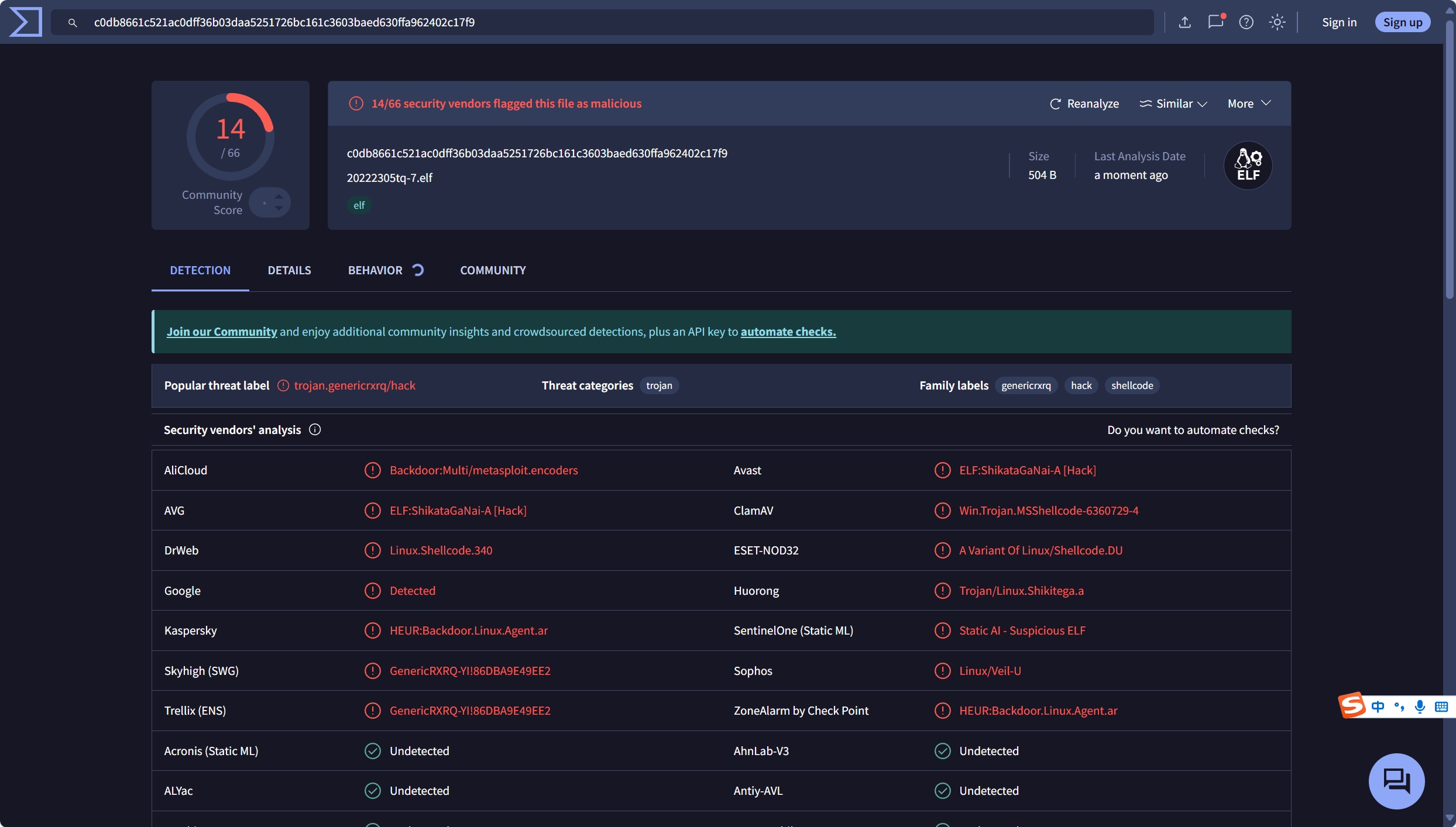Switch to the BEHAVIOR tab
Screen dimensions: 1456x827
386,270
